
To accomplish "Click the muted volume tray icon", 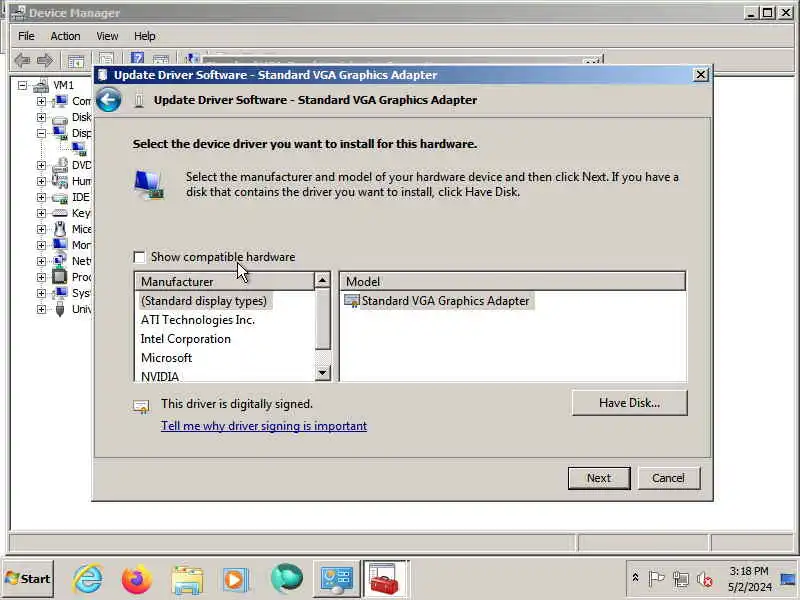I will point(705,579).
